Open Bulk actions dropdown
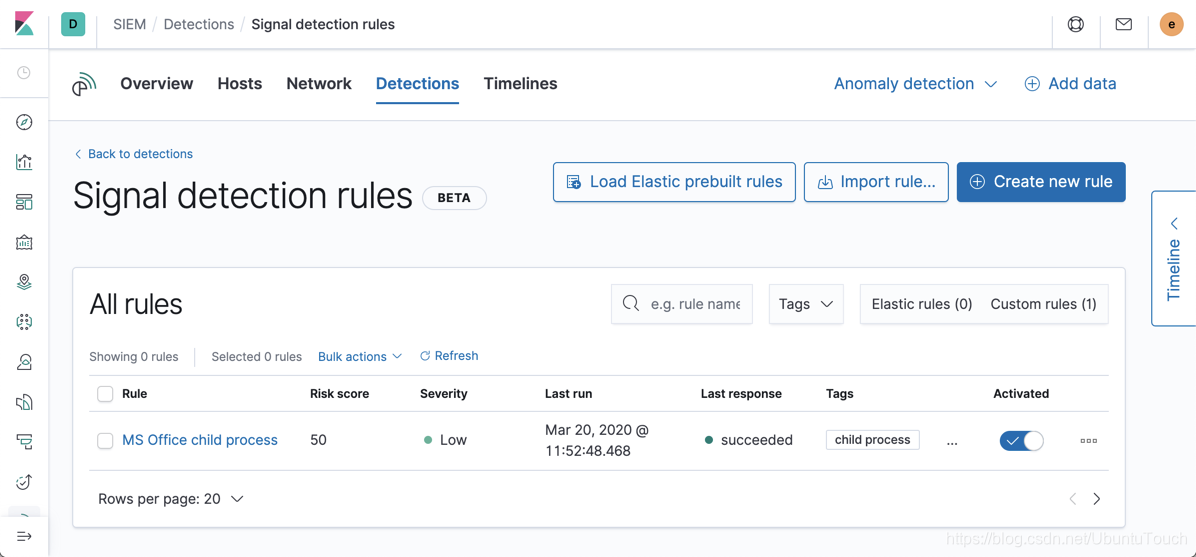The height and width of the screenshot is (557, 1196). click(x=360, y=356)
